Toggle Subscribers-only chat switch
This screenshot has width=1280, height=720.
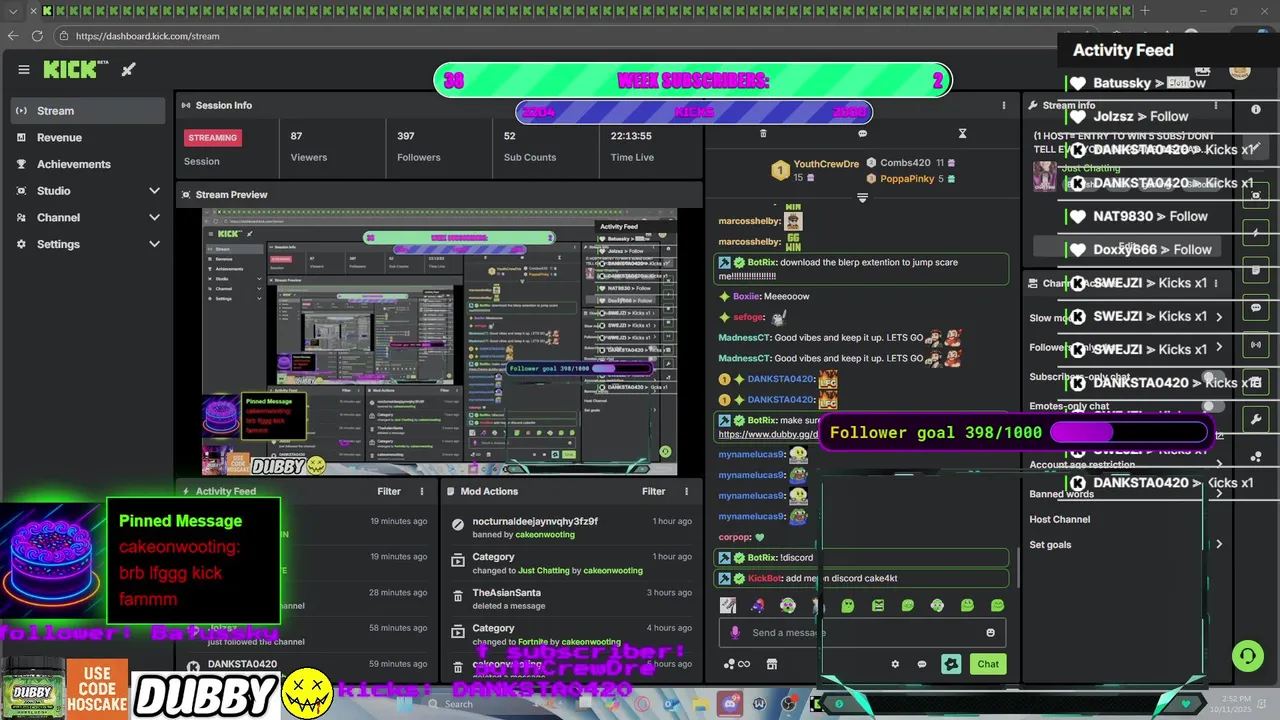1212,377
